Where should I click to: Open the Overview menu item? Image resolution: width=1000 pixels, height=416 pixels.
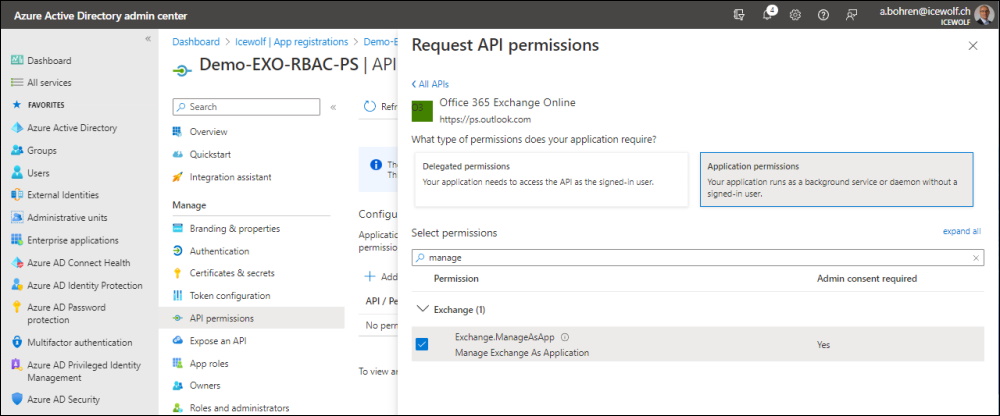click(209, 131)
